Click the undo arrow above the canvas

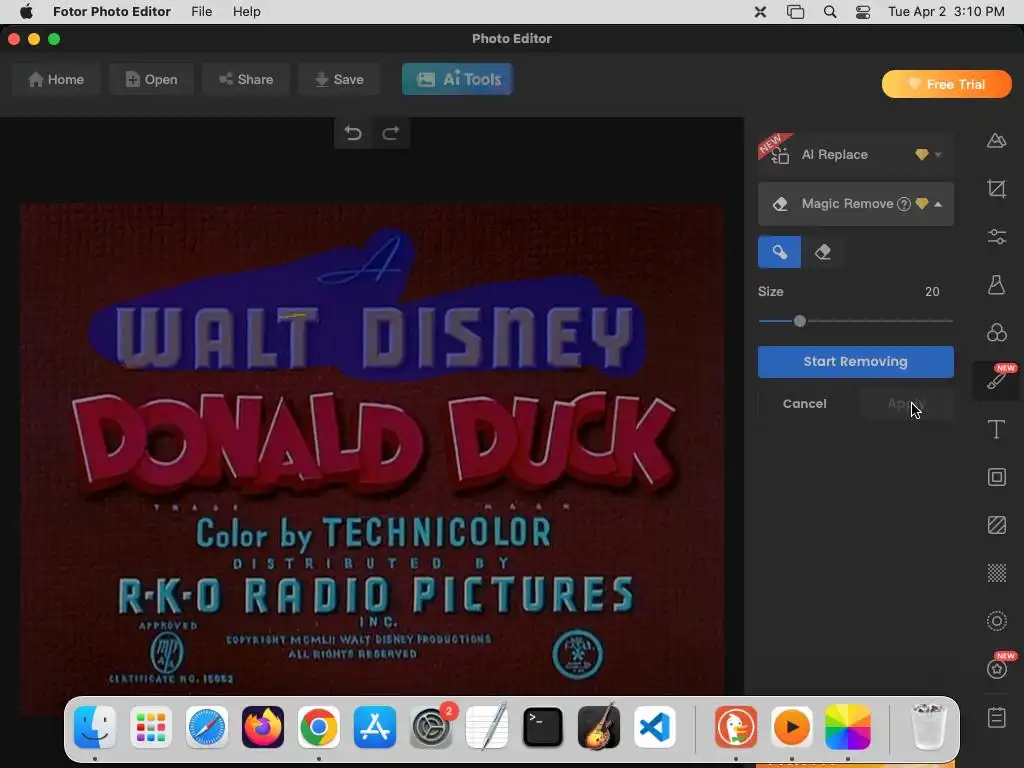pos(353,133)
